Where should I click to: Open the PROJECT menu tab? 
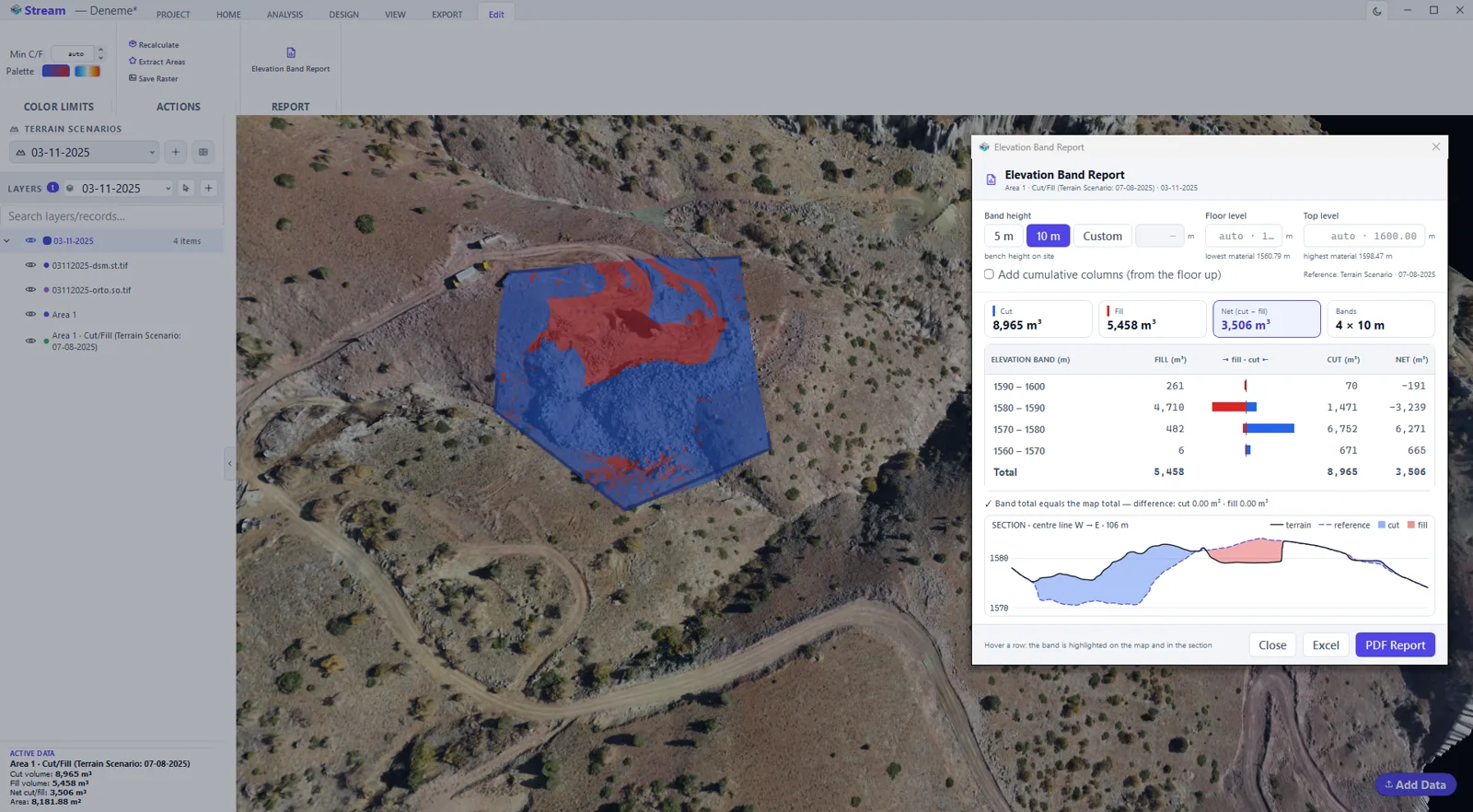(x=173, y=15)
